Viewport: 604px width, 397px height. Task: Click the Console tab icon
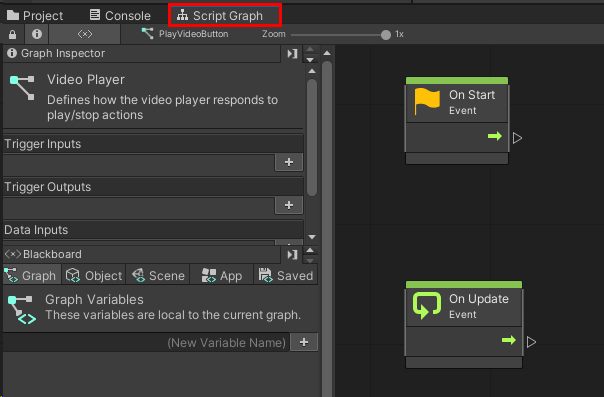(x=95, y=15)
